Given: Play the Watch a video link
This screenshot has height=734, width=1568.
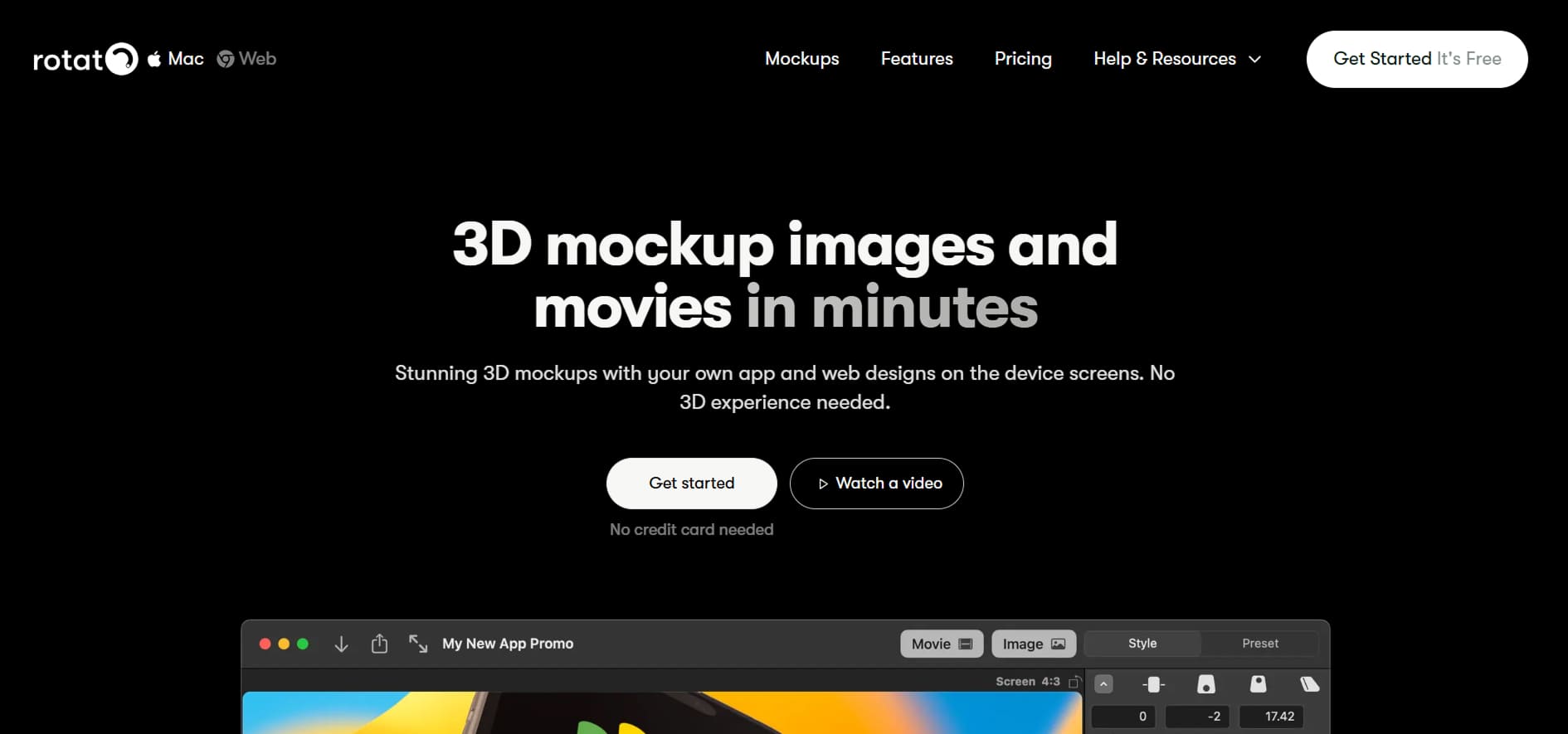Looking at the screenshot, I should pos(876,484).
